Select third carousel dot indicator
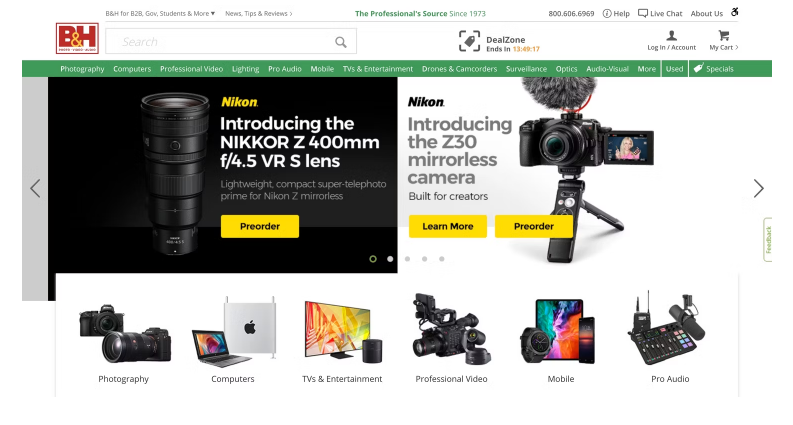The width and height of the screenshot is (793, 425). tap(407, 259)
